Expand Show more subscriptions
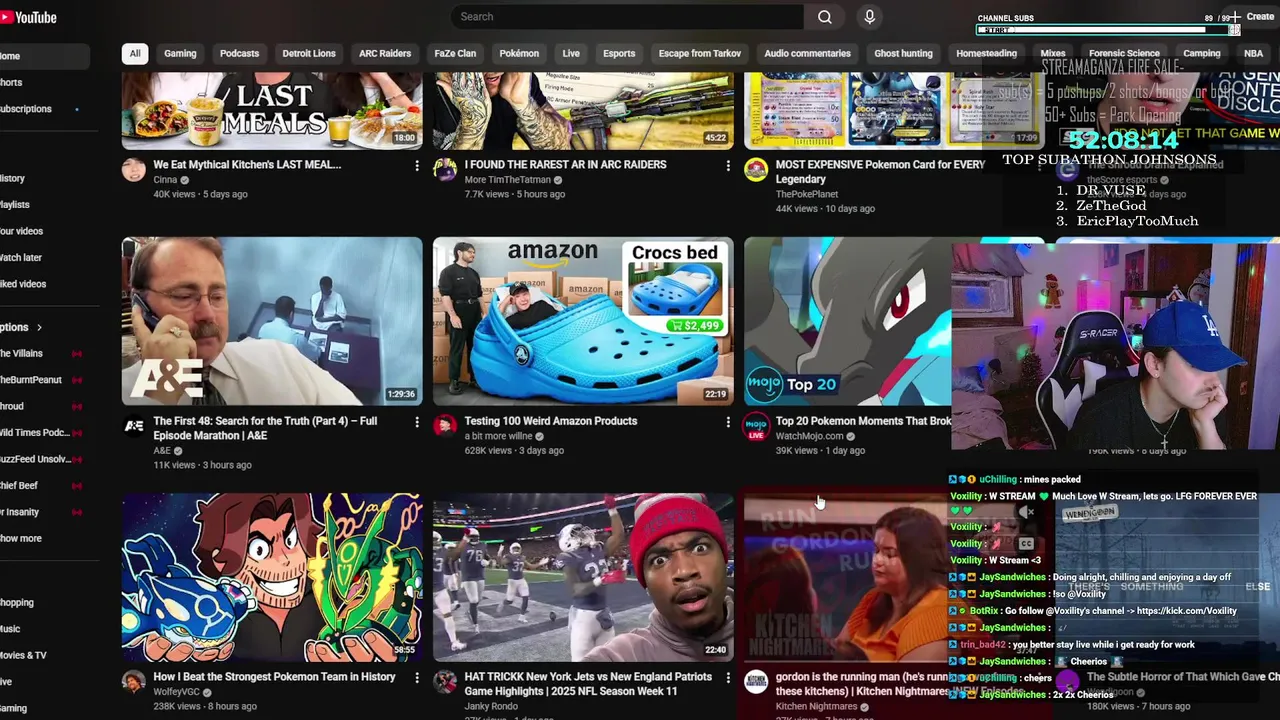This screenshot has width=1280, height=720. pyautogui.click(x=21, y=539)
